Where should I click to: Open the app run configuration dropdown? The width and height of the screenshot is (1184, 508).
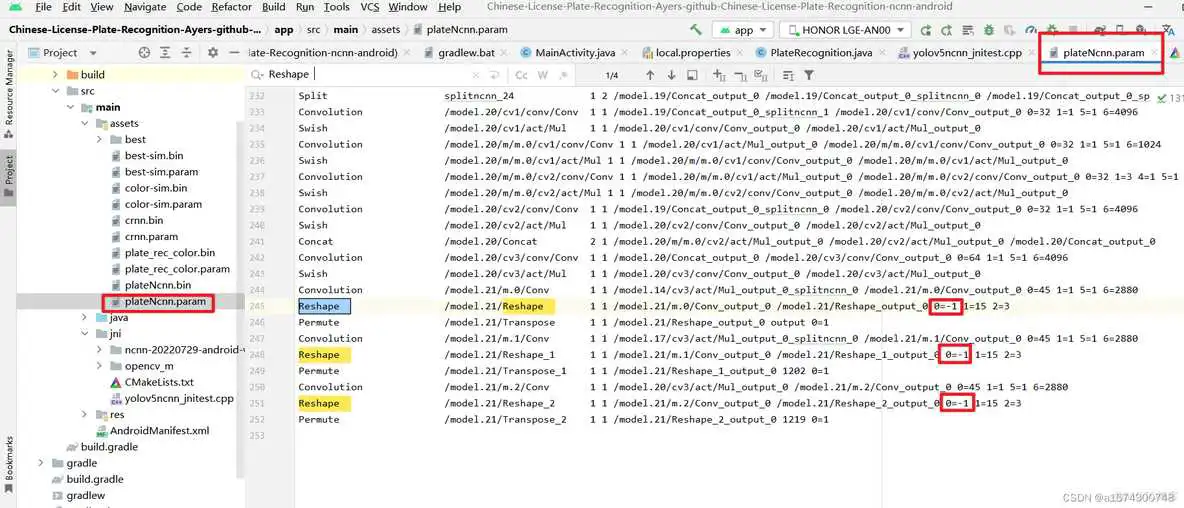[744, 30]
